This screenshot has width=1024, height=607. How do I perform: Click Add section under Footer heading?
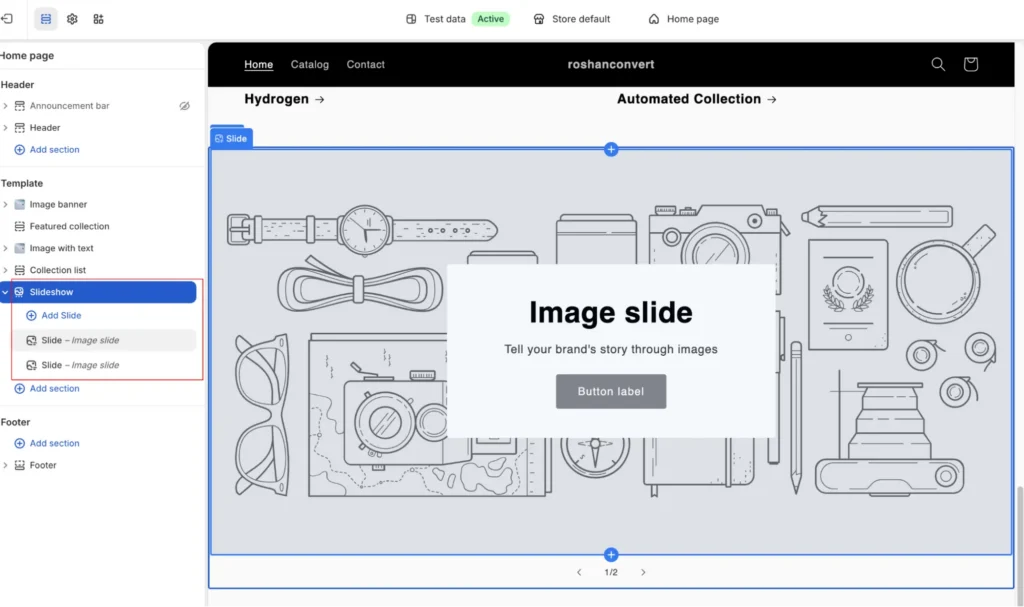coord(47,444)
